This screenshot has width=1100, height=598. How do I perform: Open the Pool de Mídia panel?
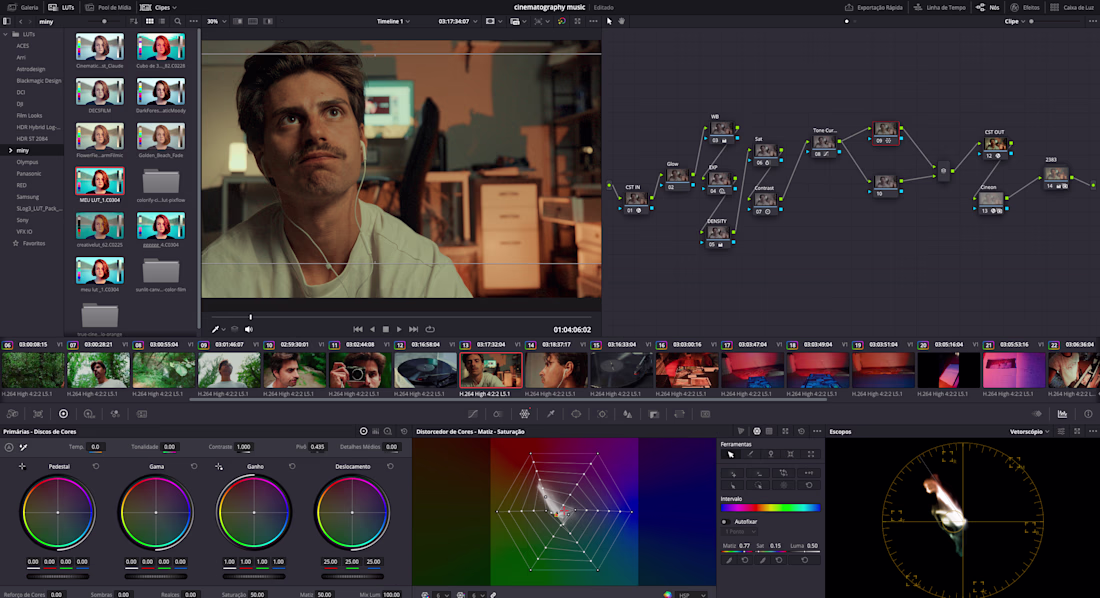pos(108,7)
